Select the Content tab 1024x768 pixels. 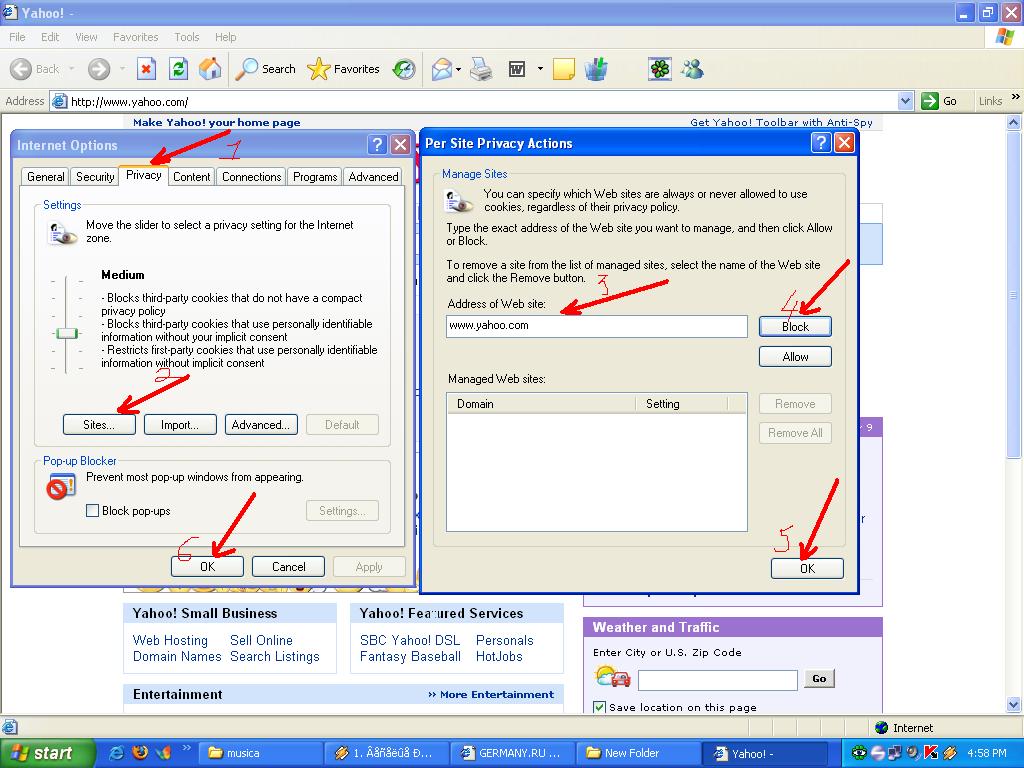click(x=191, y=177)
